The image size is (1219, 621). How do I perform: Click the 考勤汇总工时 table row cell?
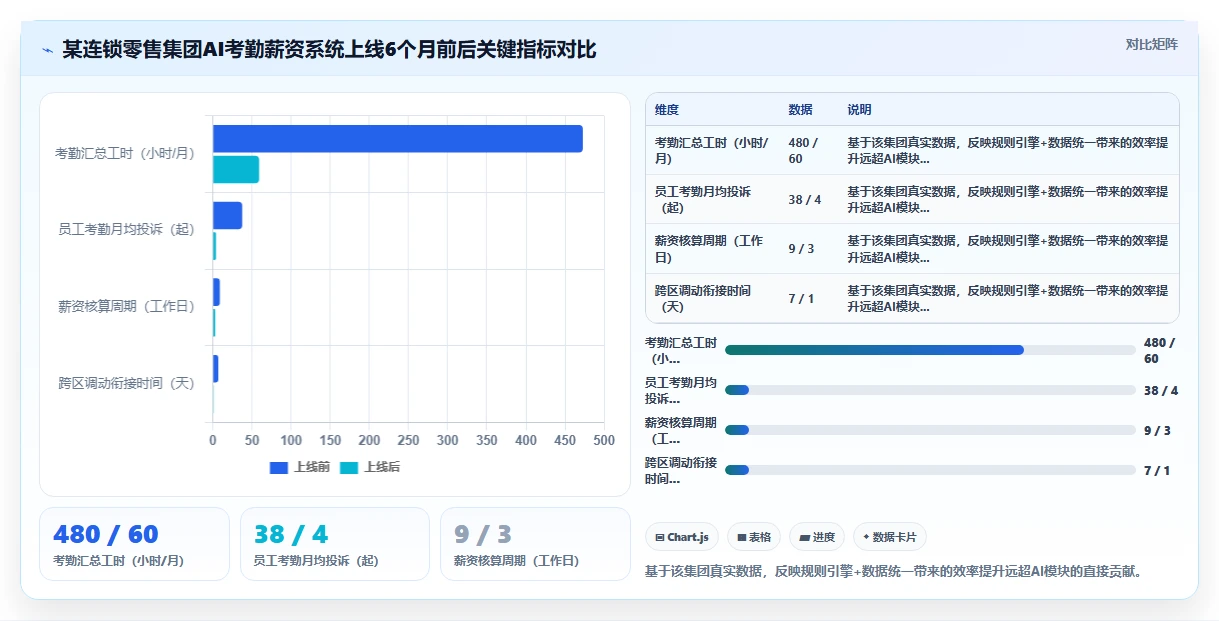coord(712,150)
